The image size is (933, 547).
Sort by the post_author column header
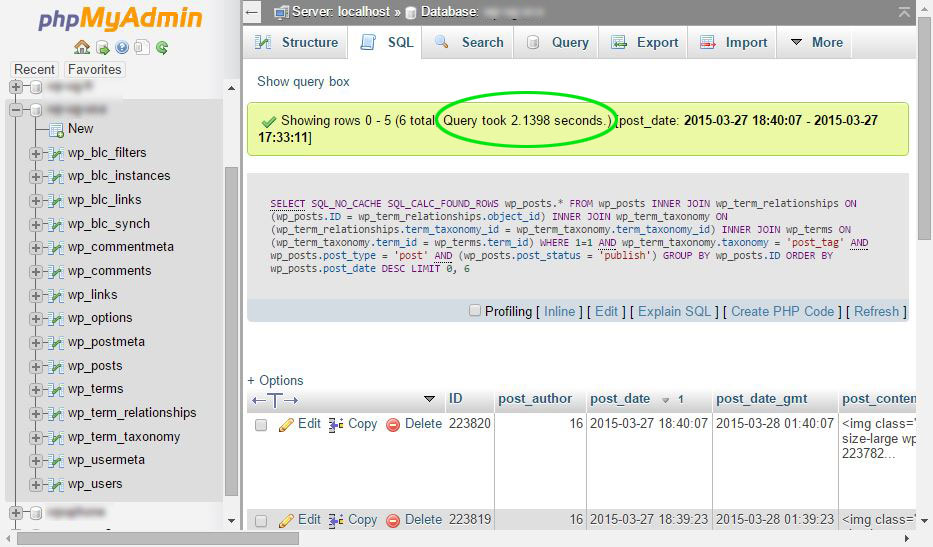coord(535,399)
